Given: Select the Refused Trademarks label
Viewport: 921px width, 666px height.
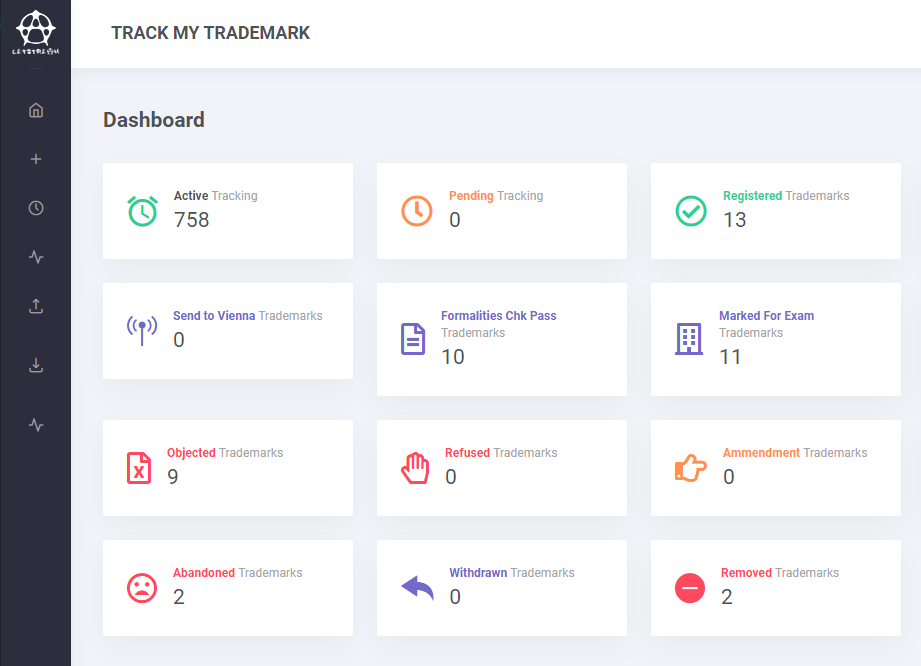Looking at the screenshot, I should click(501, 453).
